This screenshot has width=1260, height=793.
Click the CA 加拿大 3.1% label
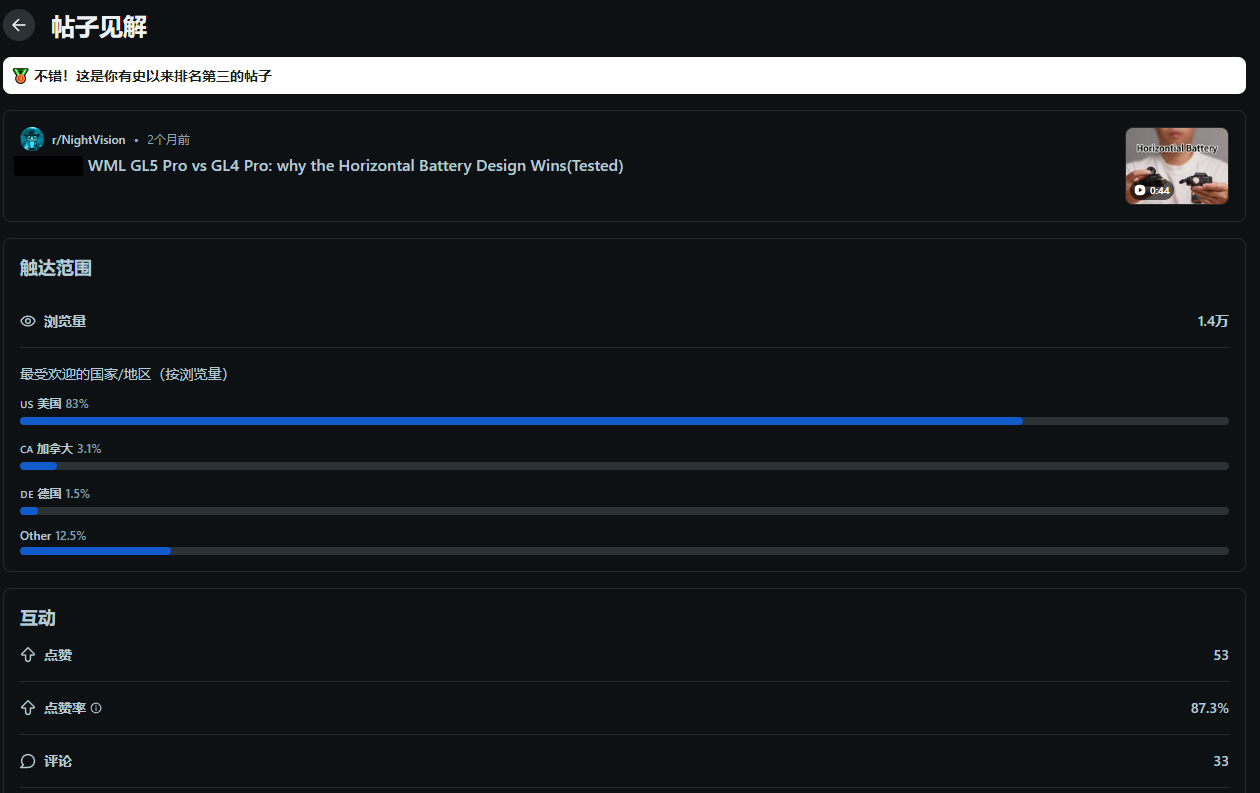(60, 449)
